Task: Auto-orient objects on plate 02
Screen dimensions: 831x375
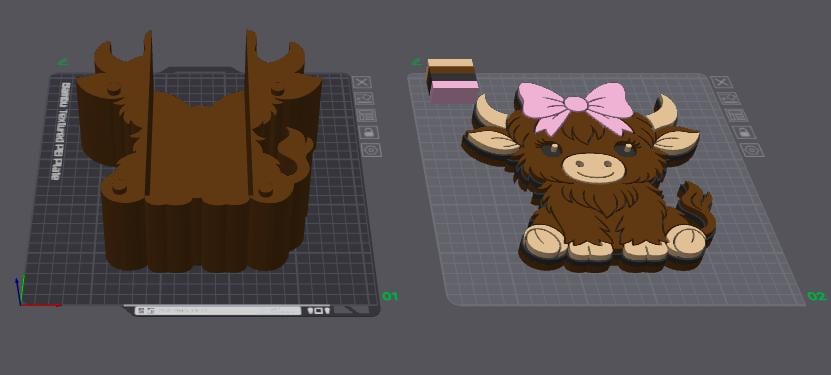Action: click(728, 99)
